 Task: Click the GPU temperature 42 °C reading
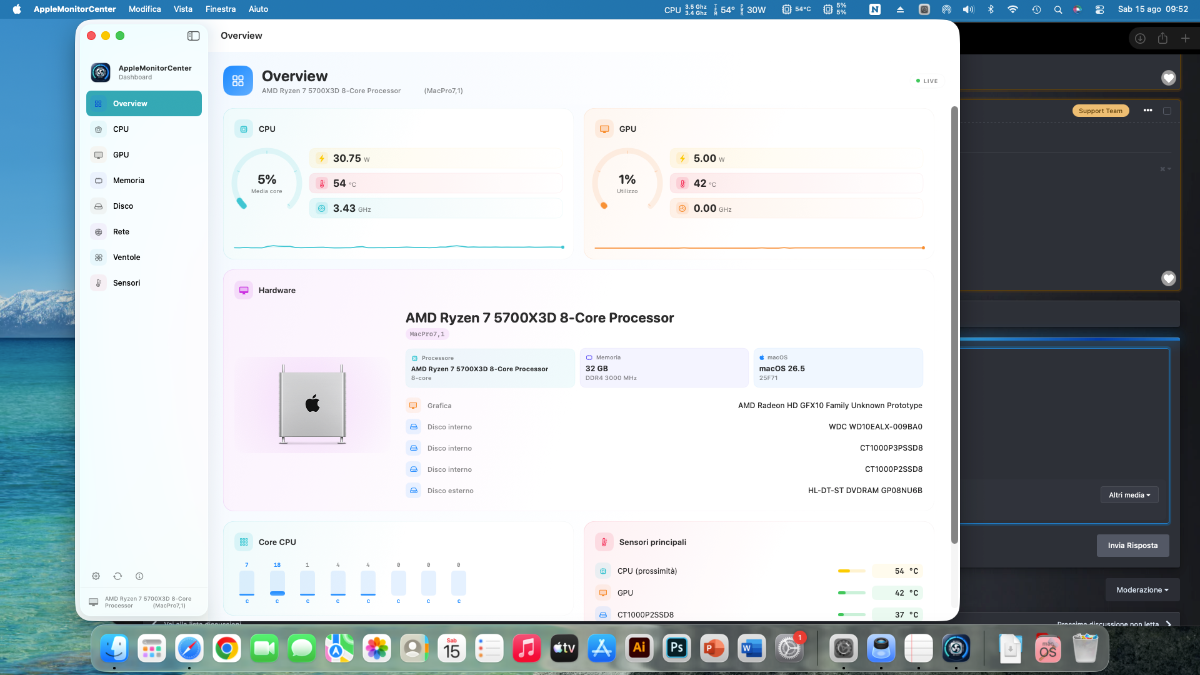797,183
